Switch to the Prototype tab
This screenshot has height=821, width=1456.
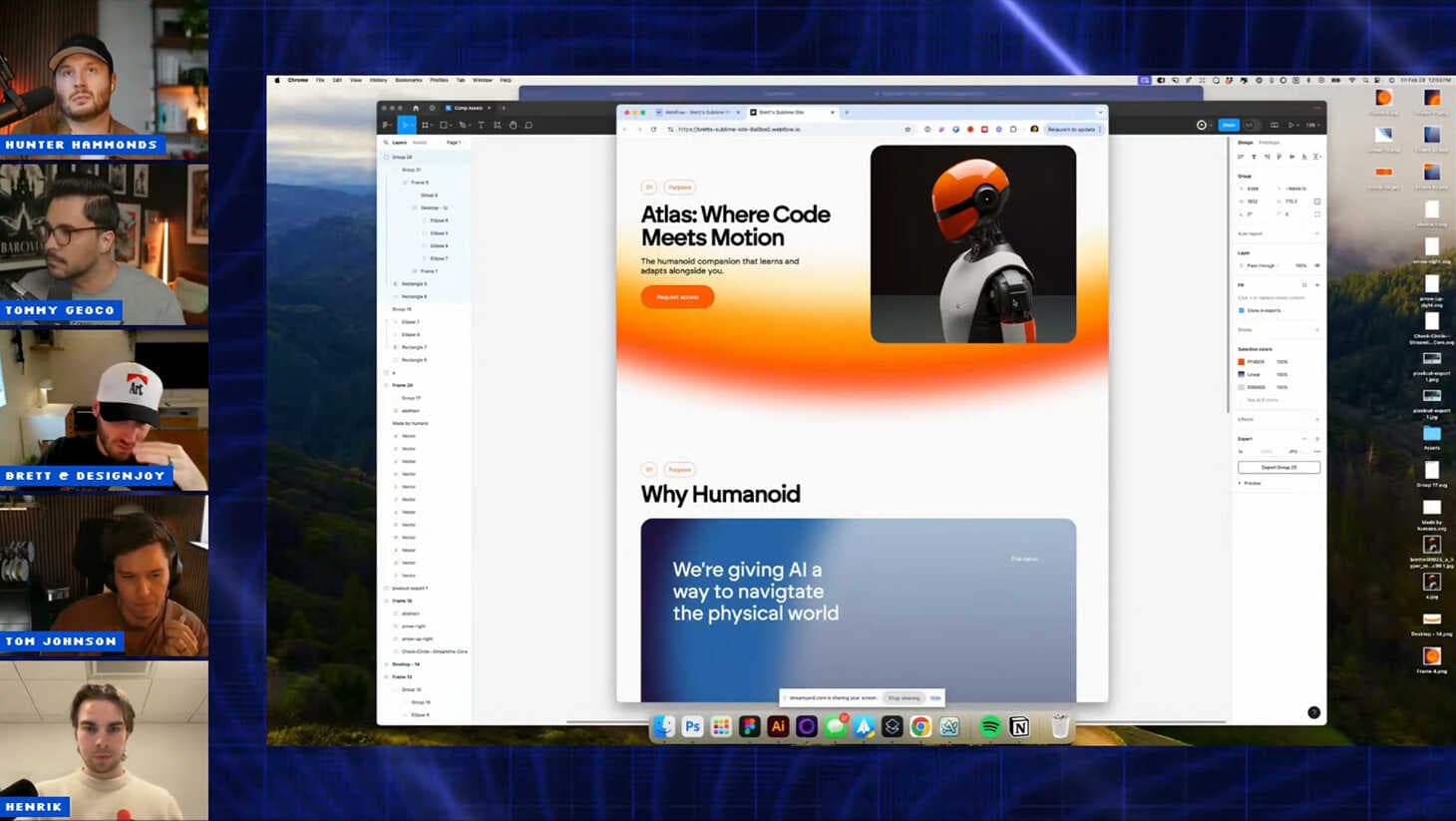(1269, 143)
